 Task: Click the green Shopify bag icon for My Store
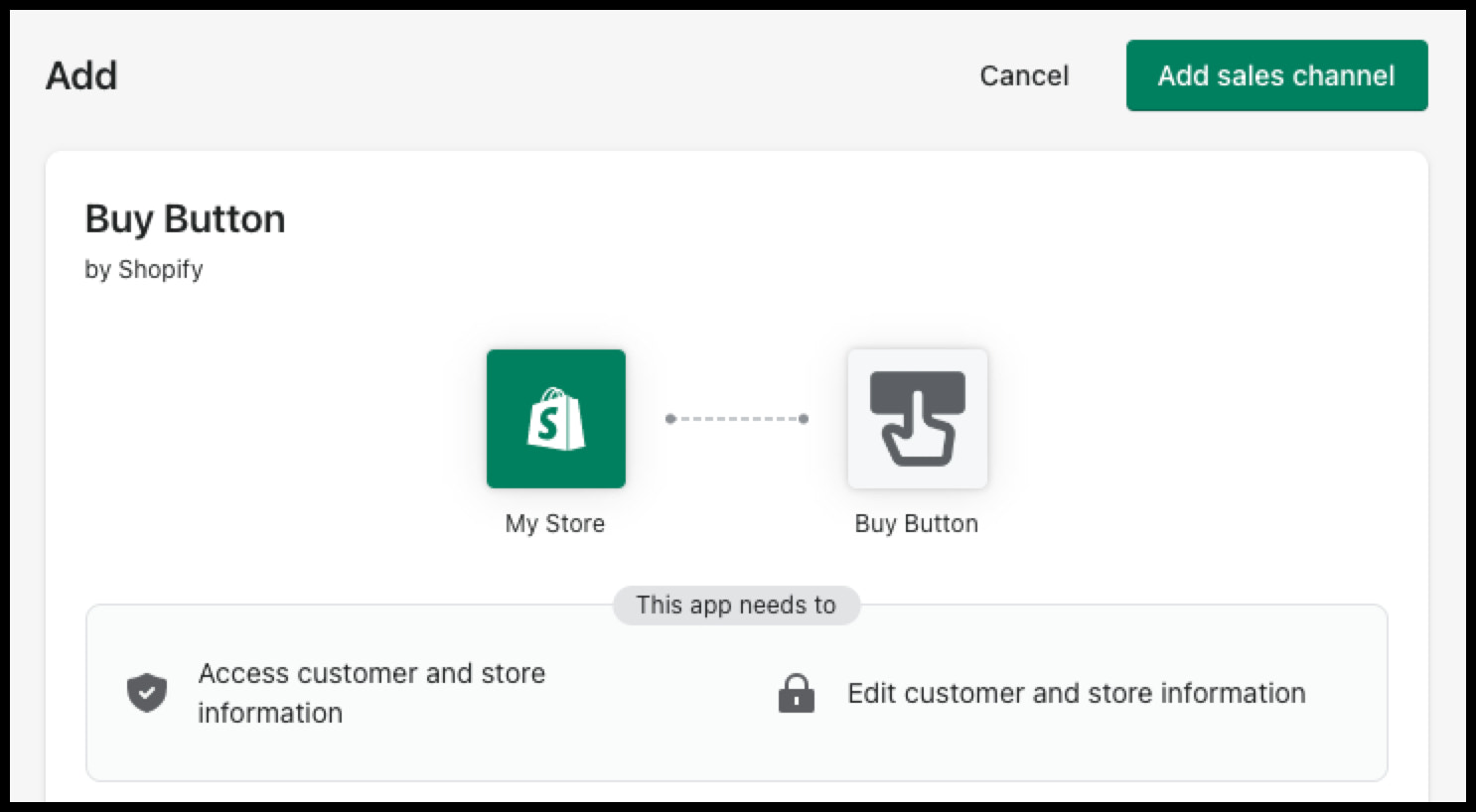555,418
